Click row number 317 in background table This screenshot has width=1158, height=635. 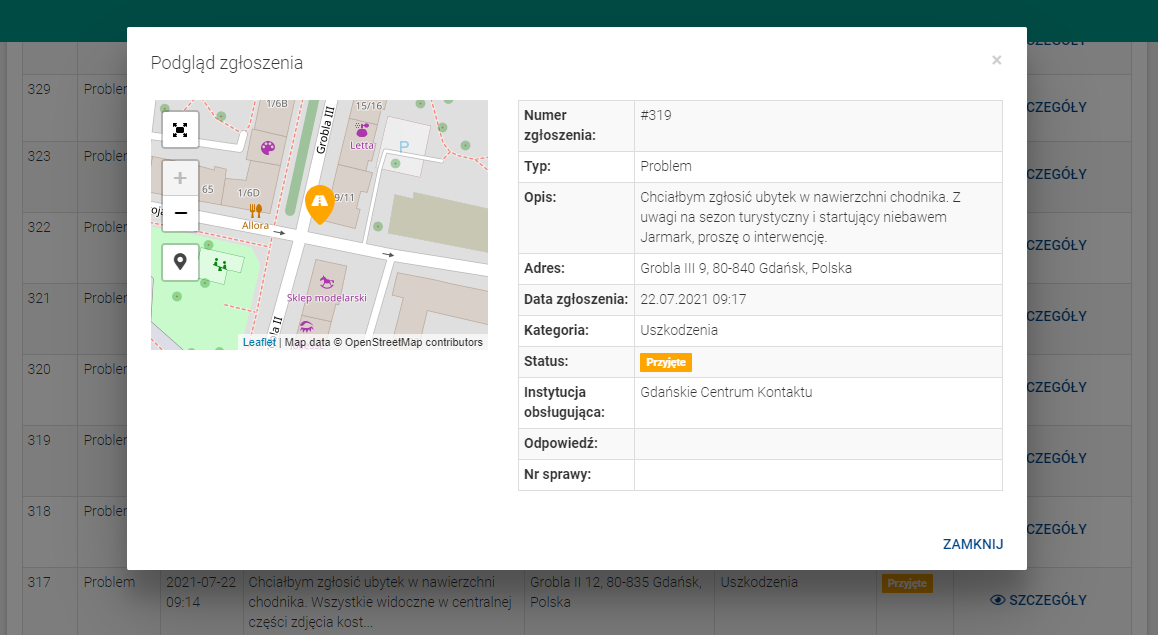coord(39,582)
